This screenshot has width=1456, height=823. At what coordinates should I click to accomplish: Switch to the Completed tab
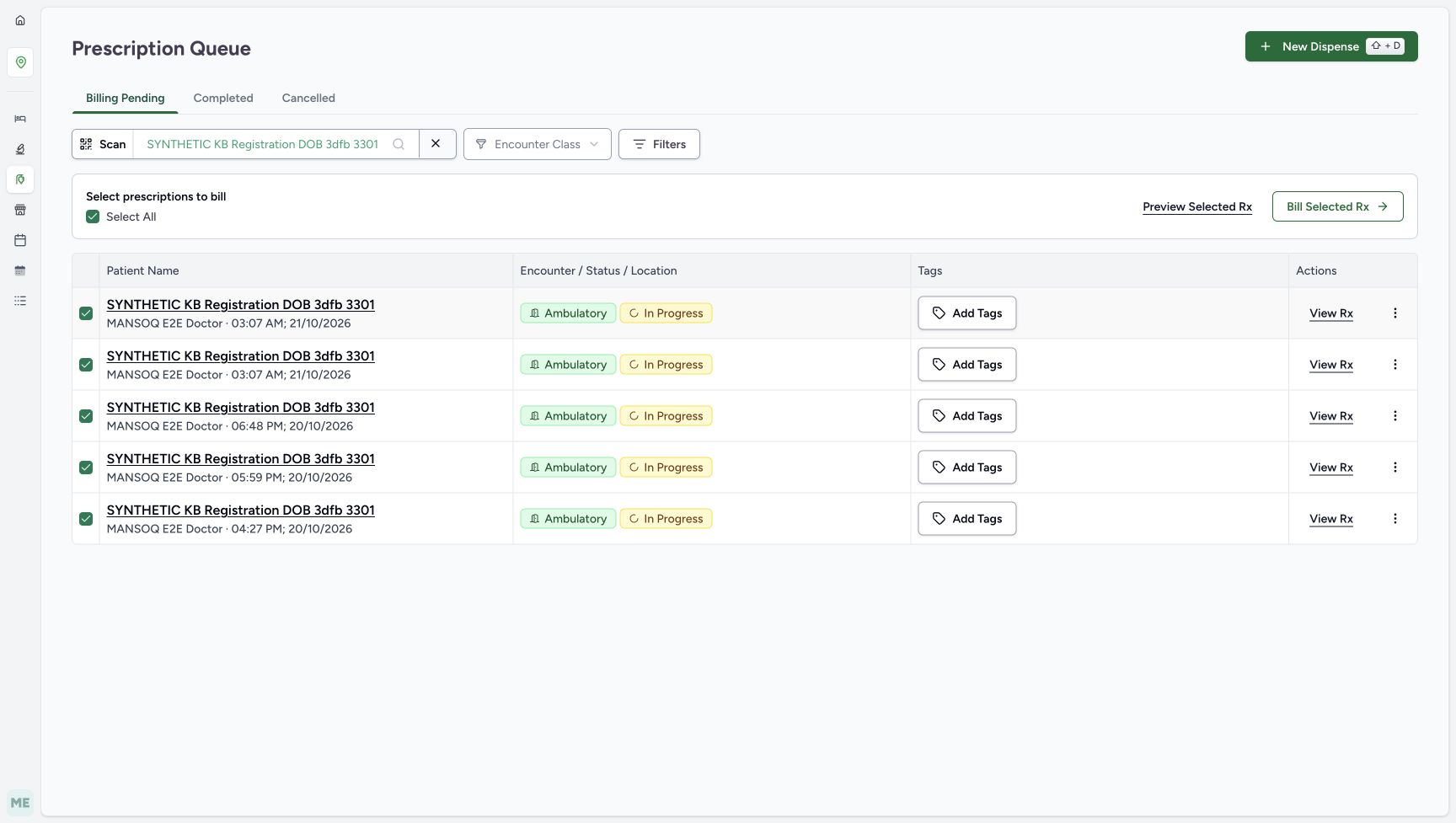223,98
